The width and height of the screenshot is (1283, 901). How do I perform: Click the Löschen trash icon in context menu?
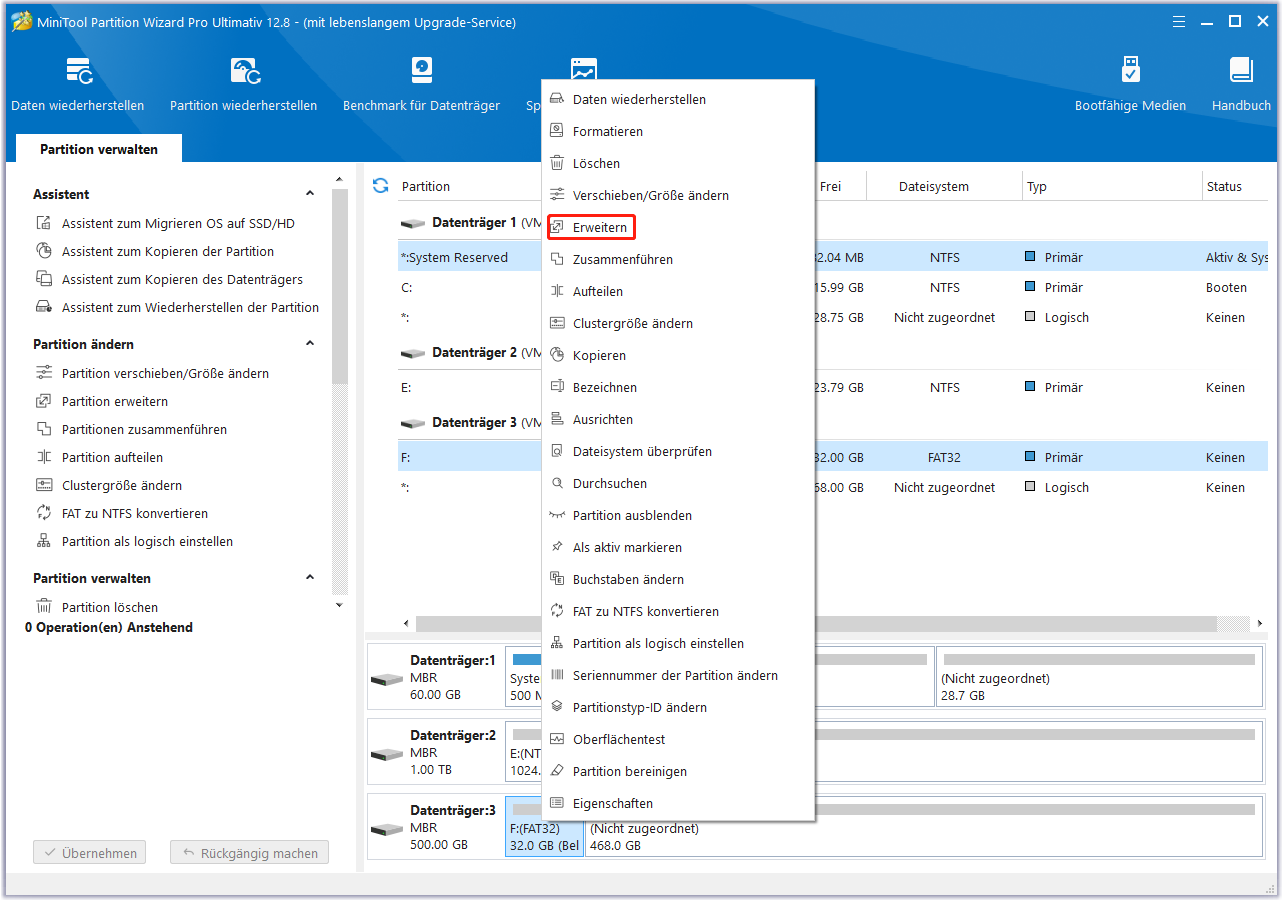pos(557,163)
